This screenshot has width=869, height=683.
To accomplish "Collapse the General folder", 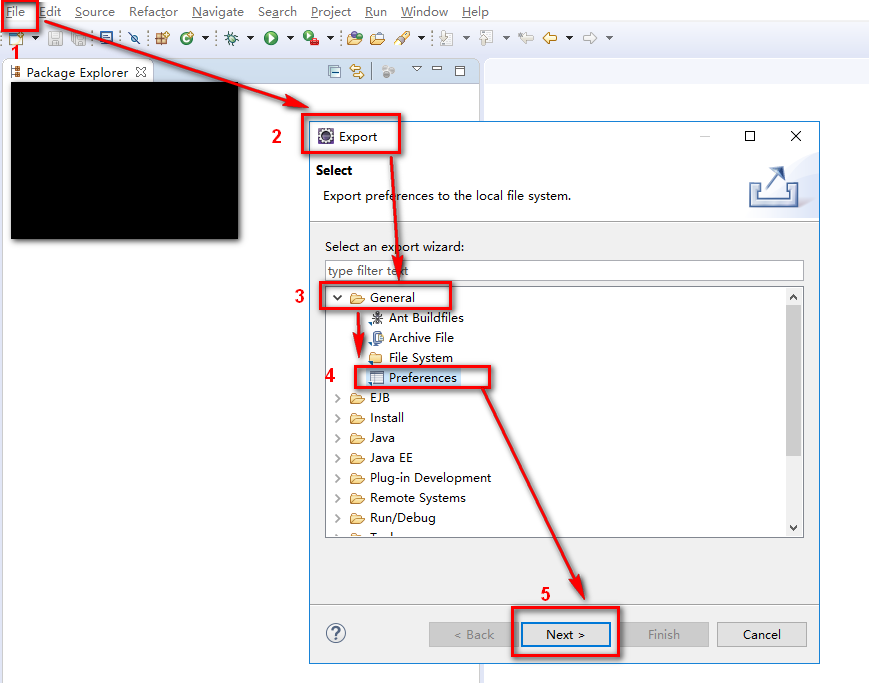I will [x=338, y=298].
